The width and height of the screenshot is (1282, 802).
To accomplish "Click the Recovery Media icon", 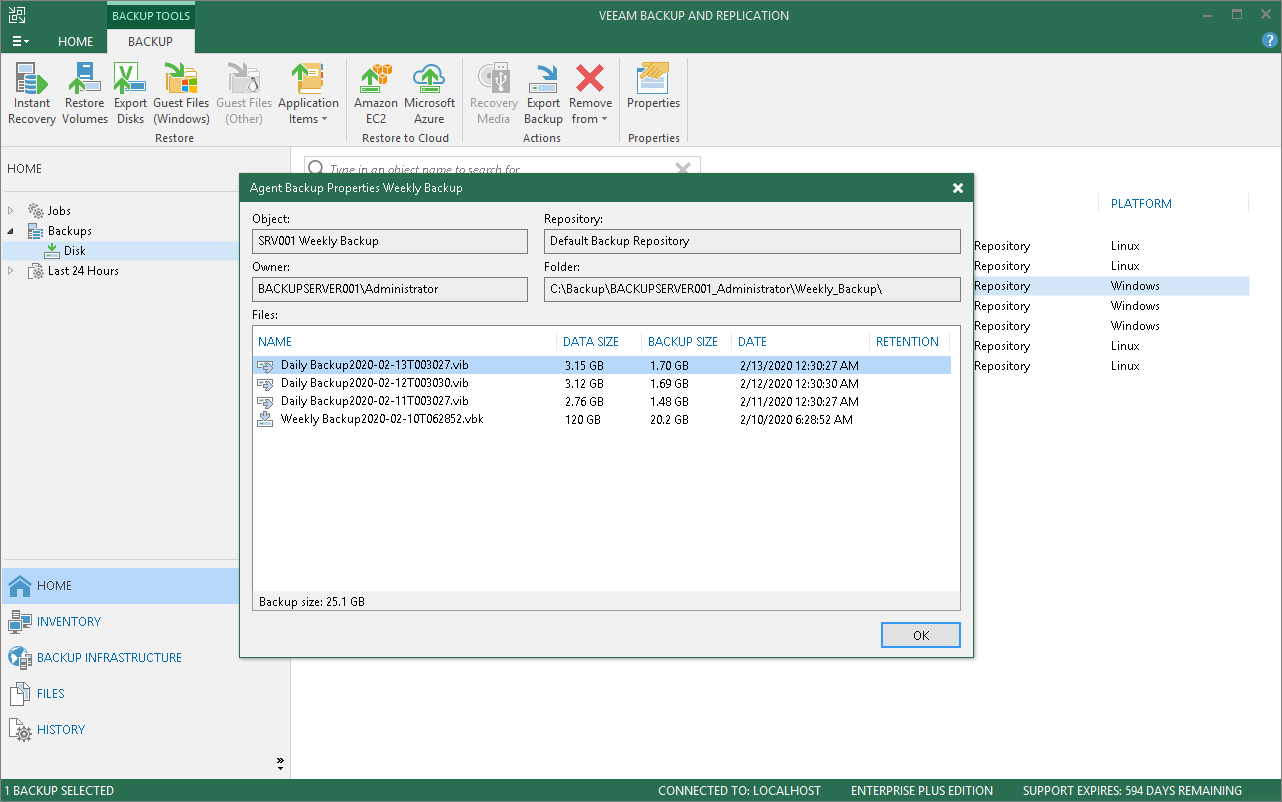I will point(493,94).
